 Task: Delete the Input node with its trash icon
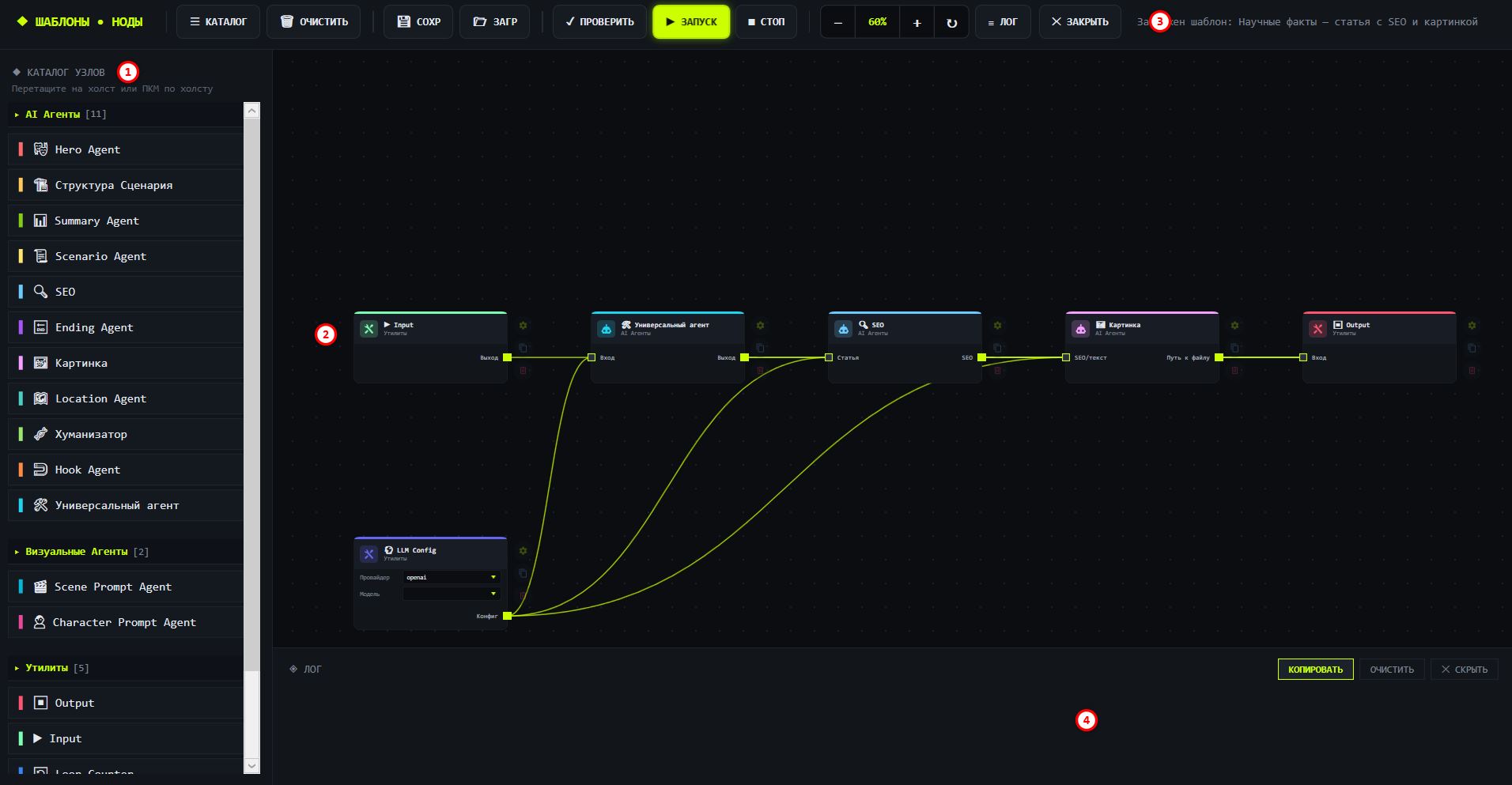(x=523, y=370)
